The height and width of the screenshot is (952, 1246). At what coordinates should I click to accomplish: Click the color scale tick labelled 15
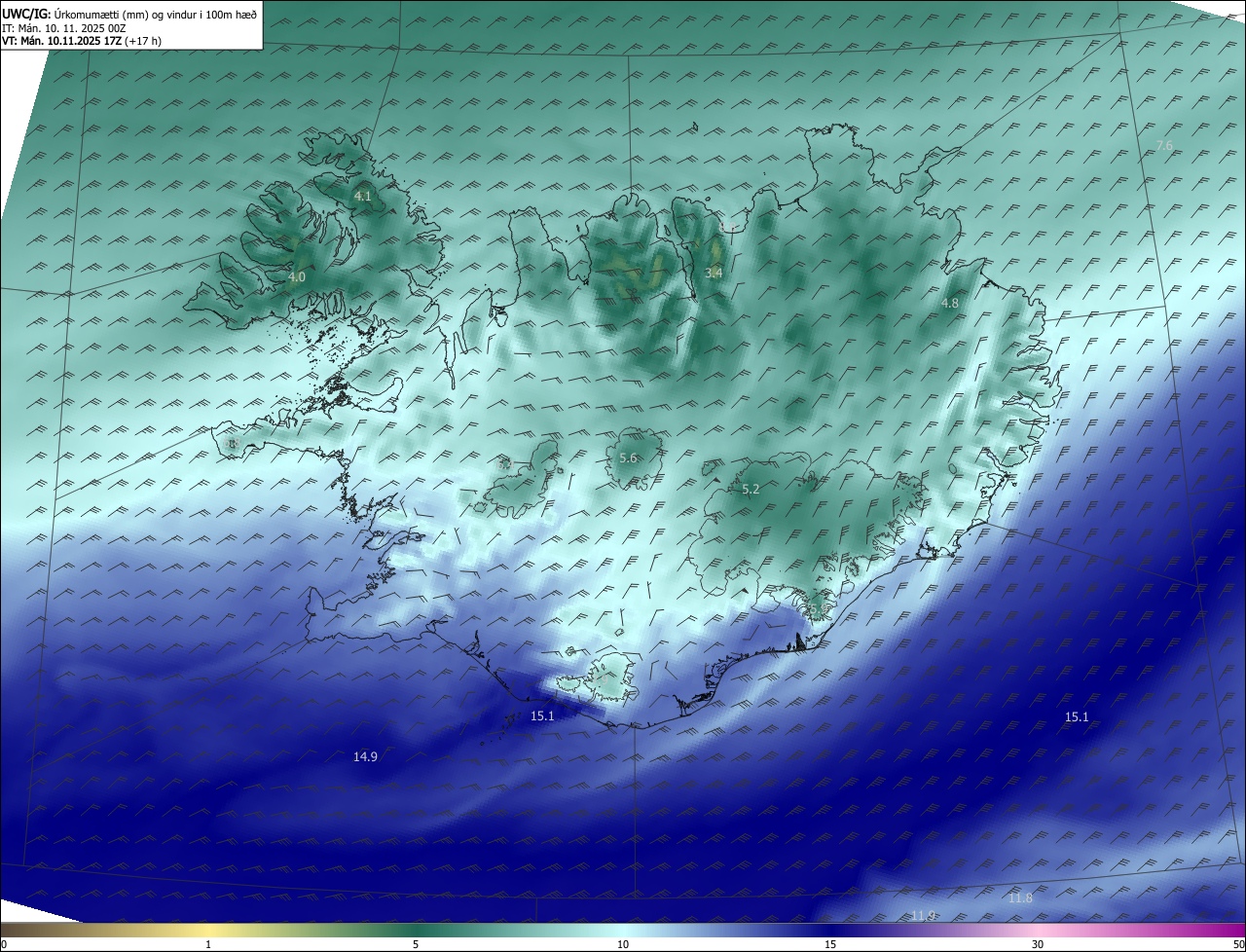click(x=830, y=944)
